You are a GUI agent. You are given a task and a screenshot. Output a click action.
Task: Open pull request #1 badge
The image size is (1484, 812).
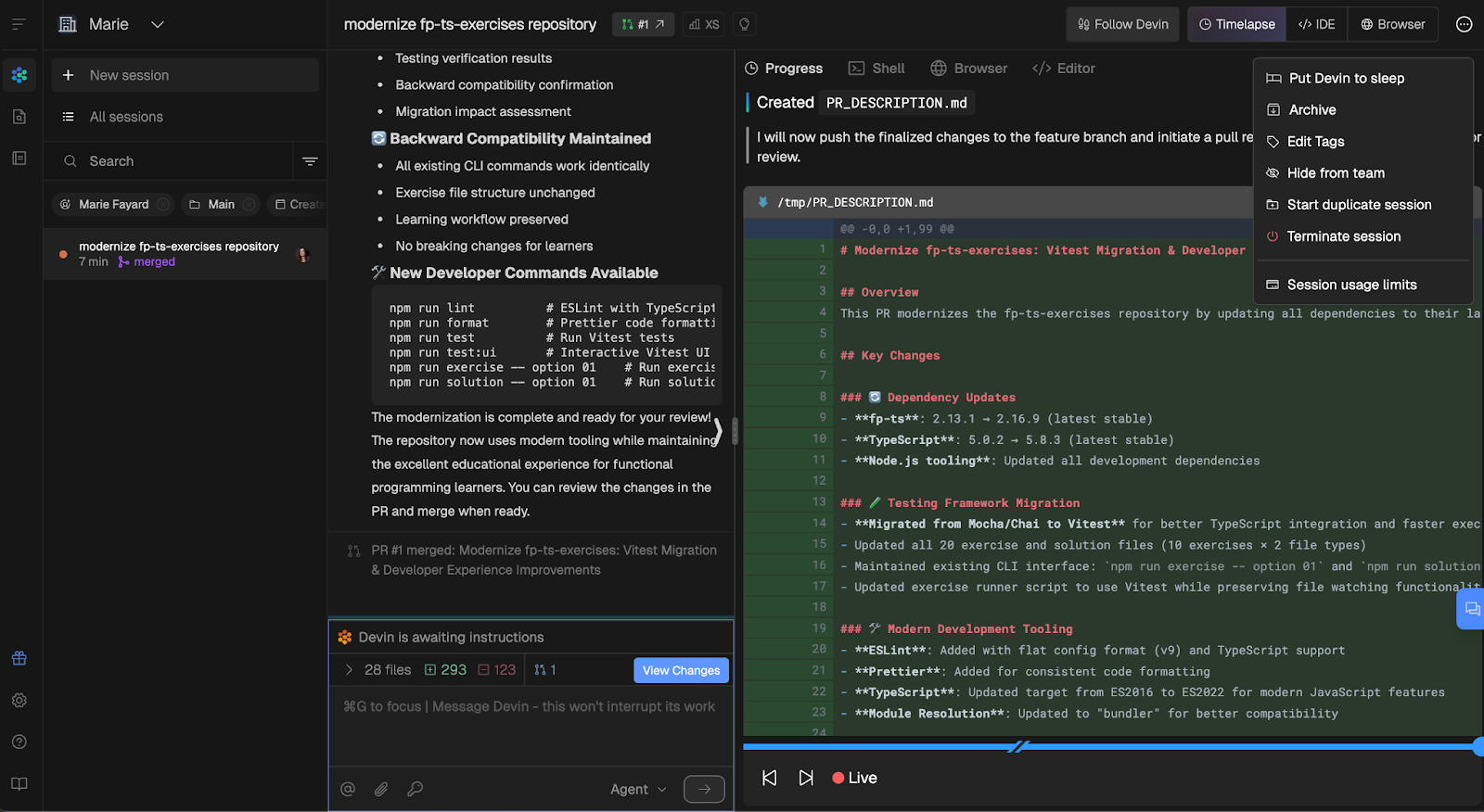(x=643, y=24)
